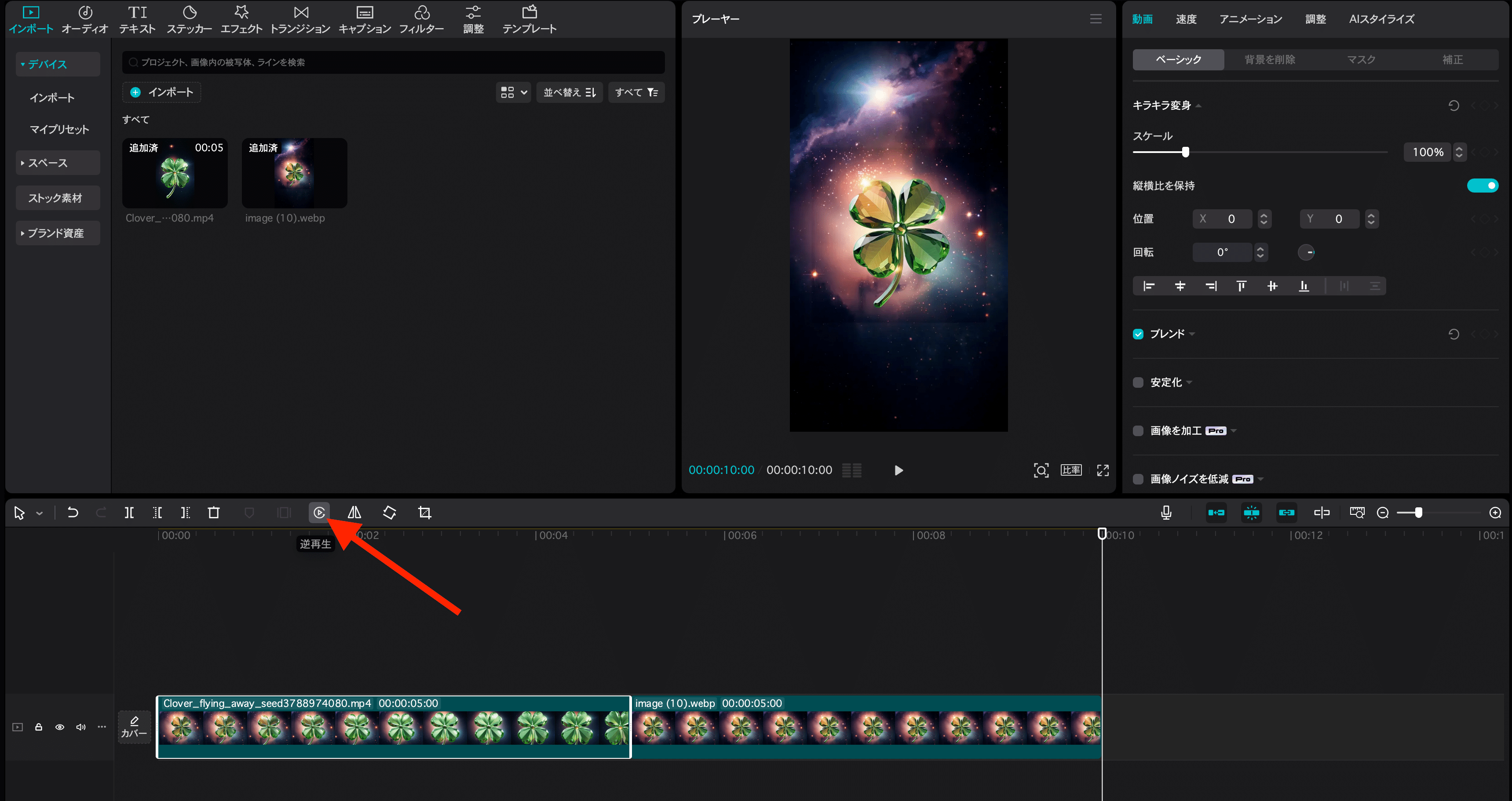Open the 並べ替え sort dropdown
1512x801 pixels.
(570, 92)
